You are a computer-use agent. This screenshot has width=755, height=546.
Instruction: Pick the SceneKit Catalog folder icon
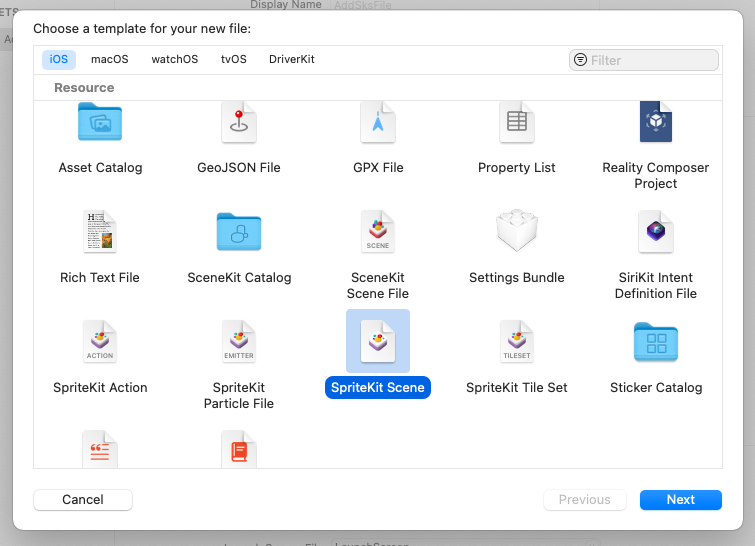click(239, 232)
